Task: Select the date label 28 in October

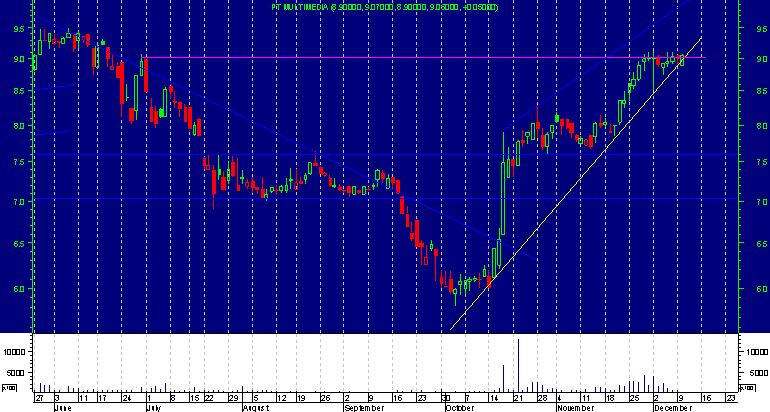Action: [x=542, y=398]
